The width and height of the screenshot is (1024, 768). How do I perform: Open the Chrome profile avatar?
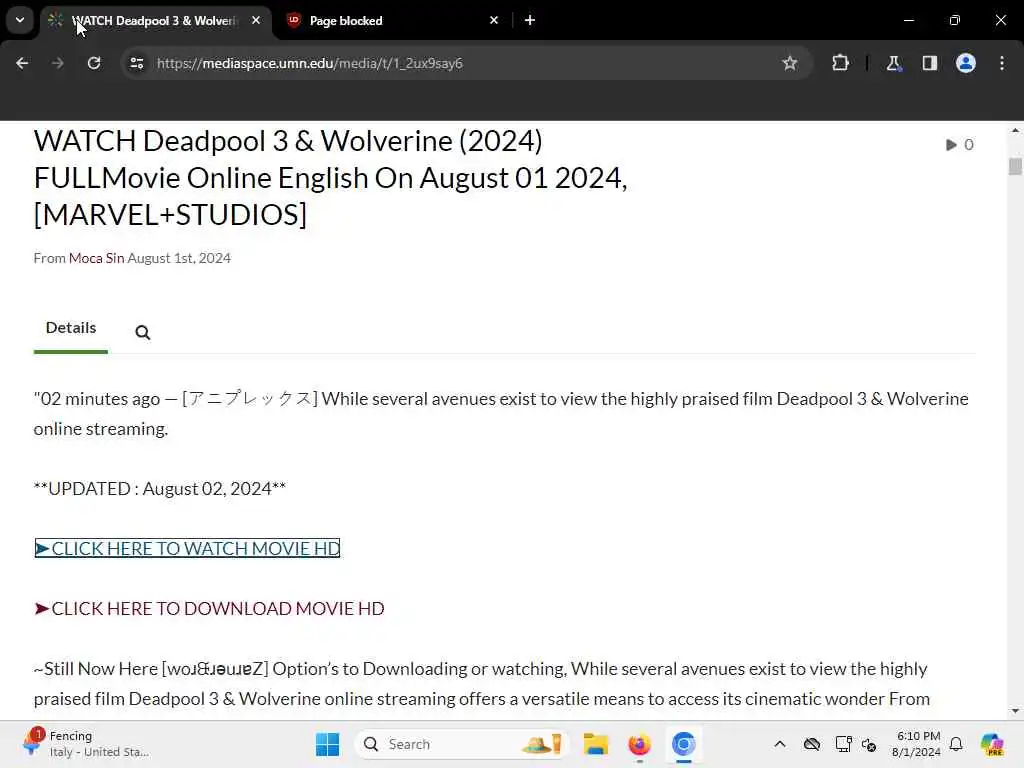(x=966, y=63)
